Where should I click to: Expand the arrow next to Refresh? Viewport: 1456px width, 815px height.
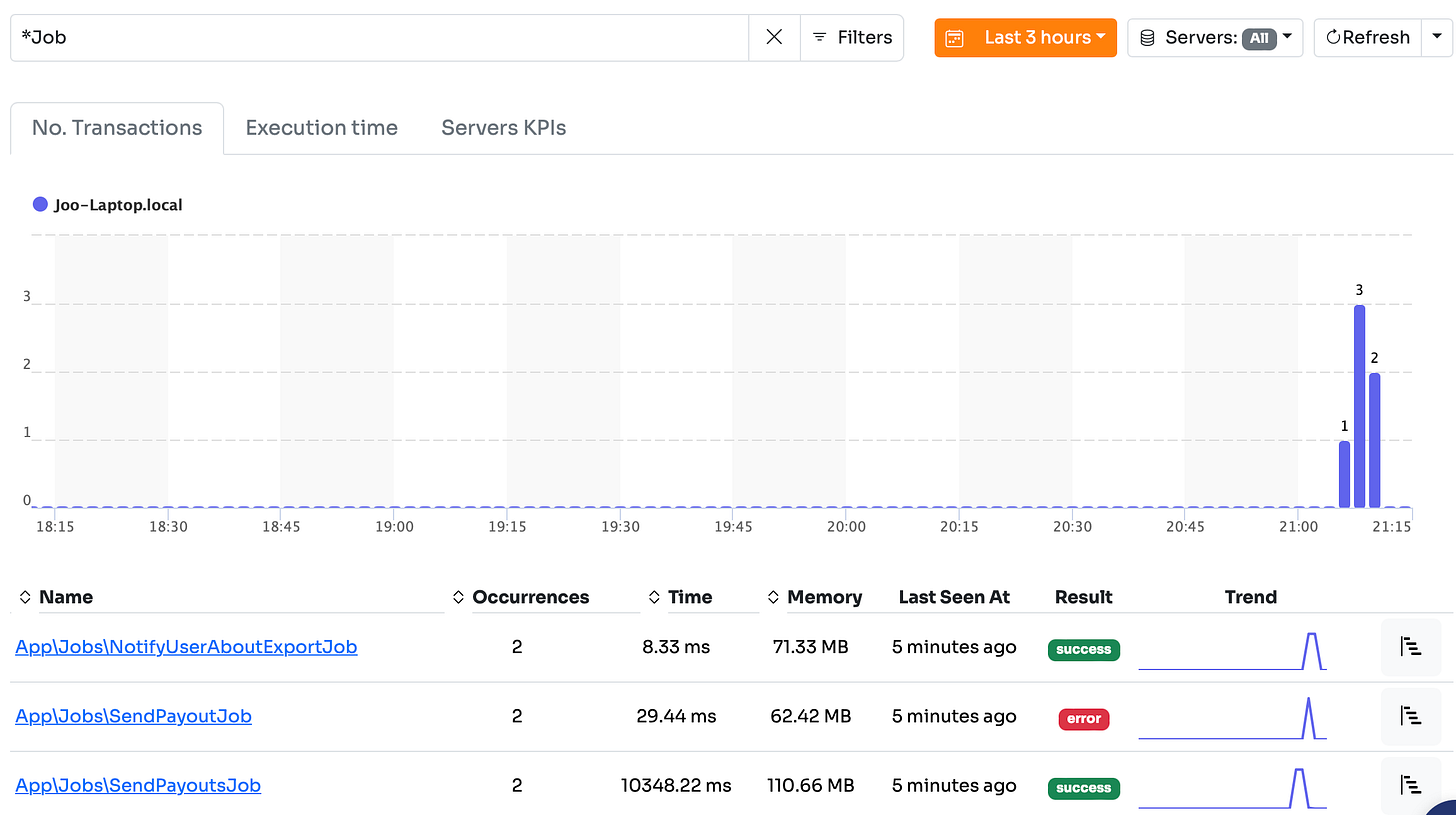1437,38
